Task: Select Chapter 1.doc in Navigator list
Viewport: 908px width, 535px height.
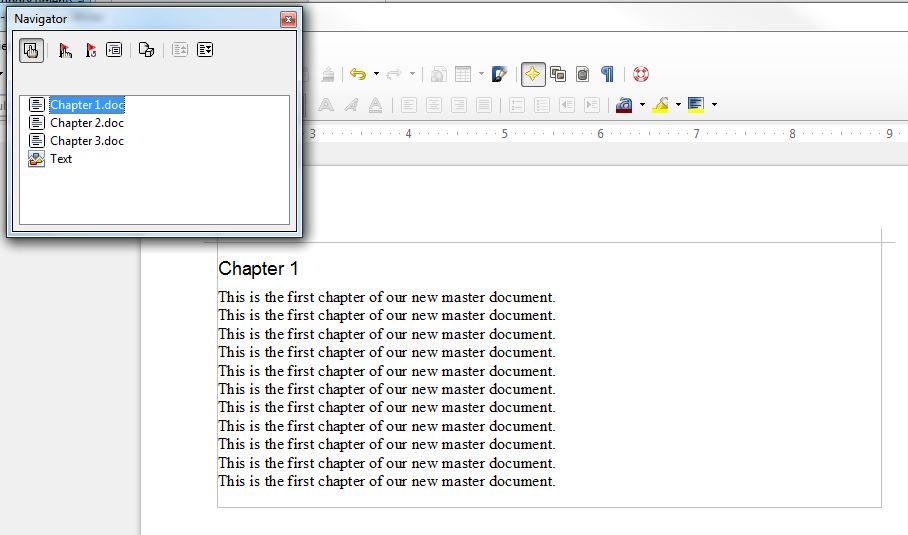Action: coord(87,105)
